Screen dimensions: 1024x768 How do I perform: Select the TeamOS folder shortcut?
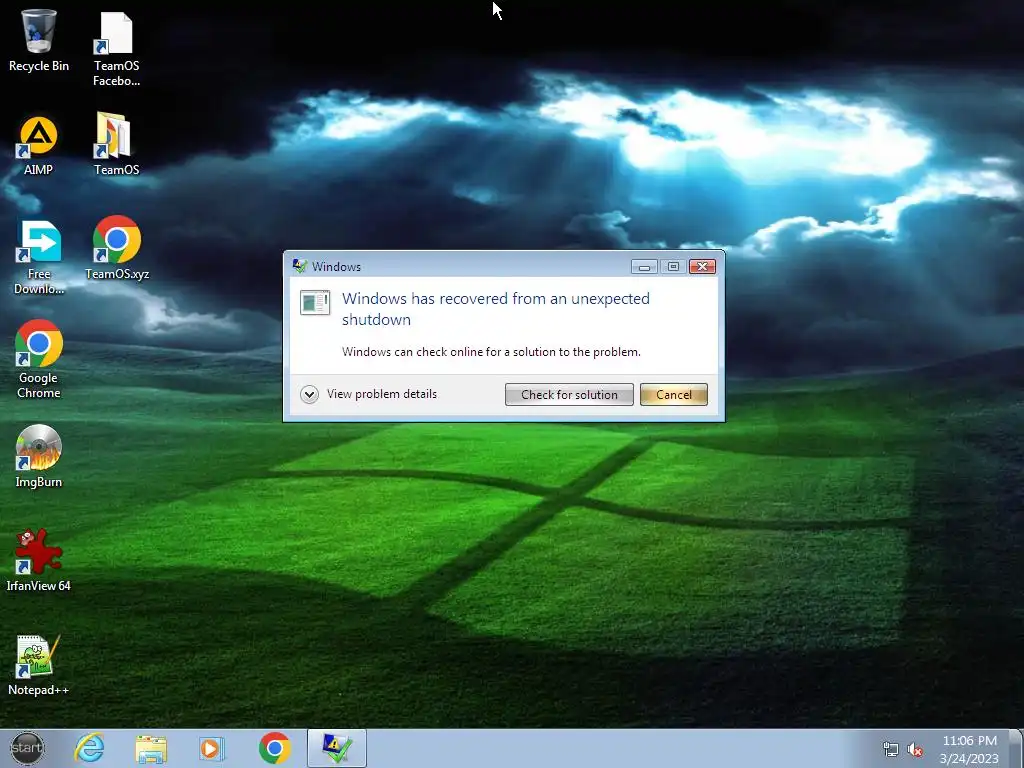(x=116, y=144)
